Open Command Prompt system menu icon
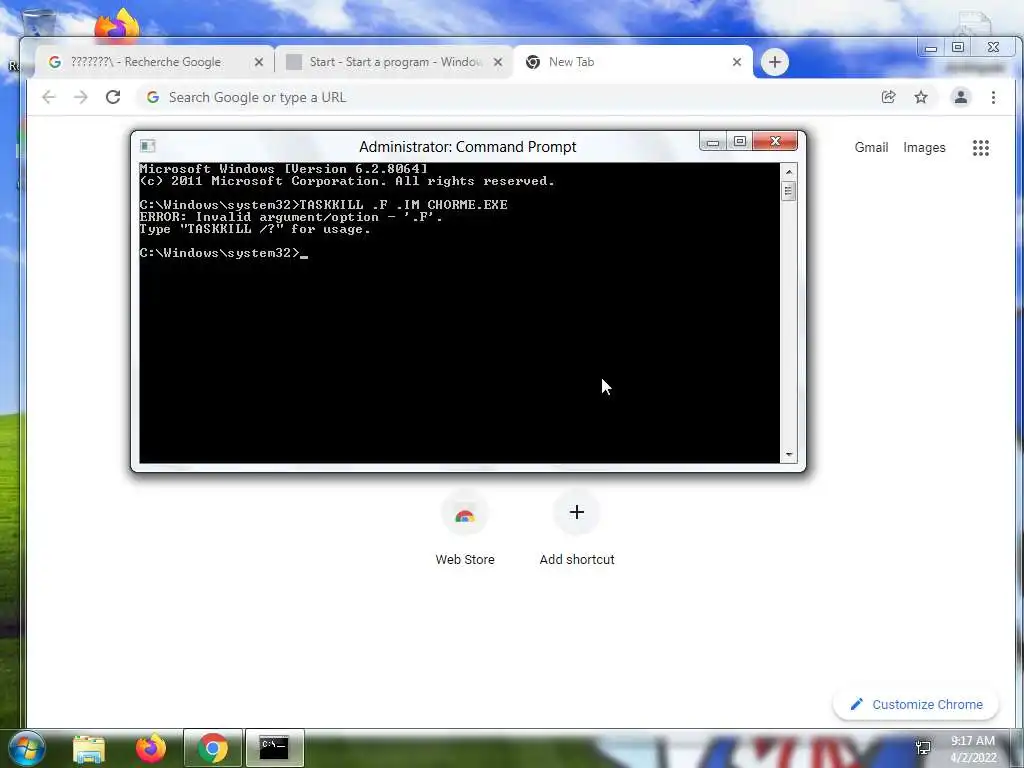Screen dimensions: 1024x768 click(148, 146)
